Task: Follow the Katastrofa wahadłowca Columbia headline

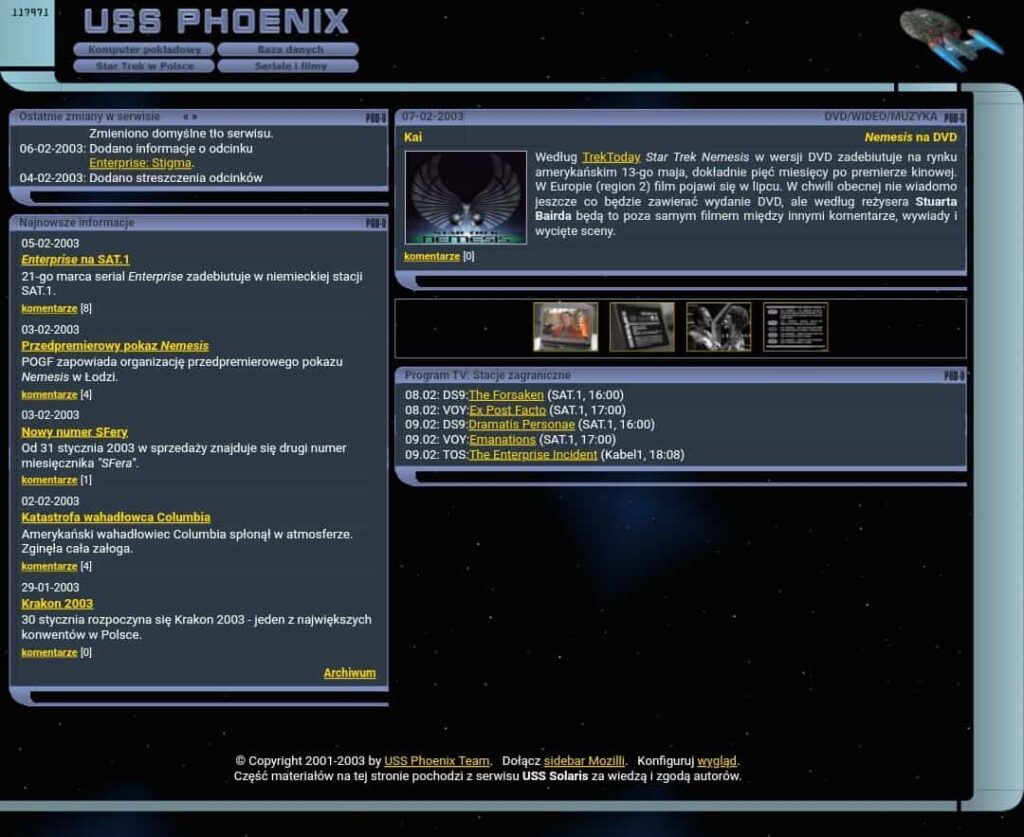Action: pos(116,517)
